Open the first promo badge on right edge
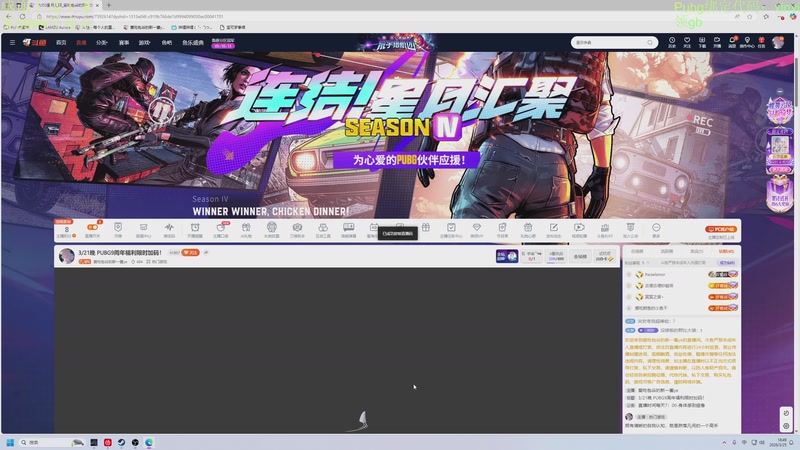 coord(779,110)
